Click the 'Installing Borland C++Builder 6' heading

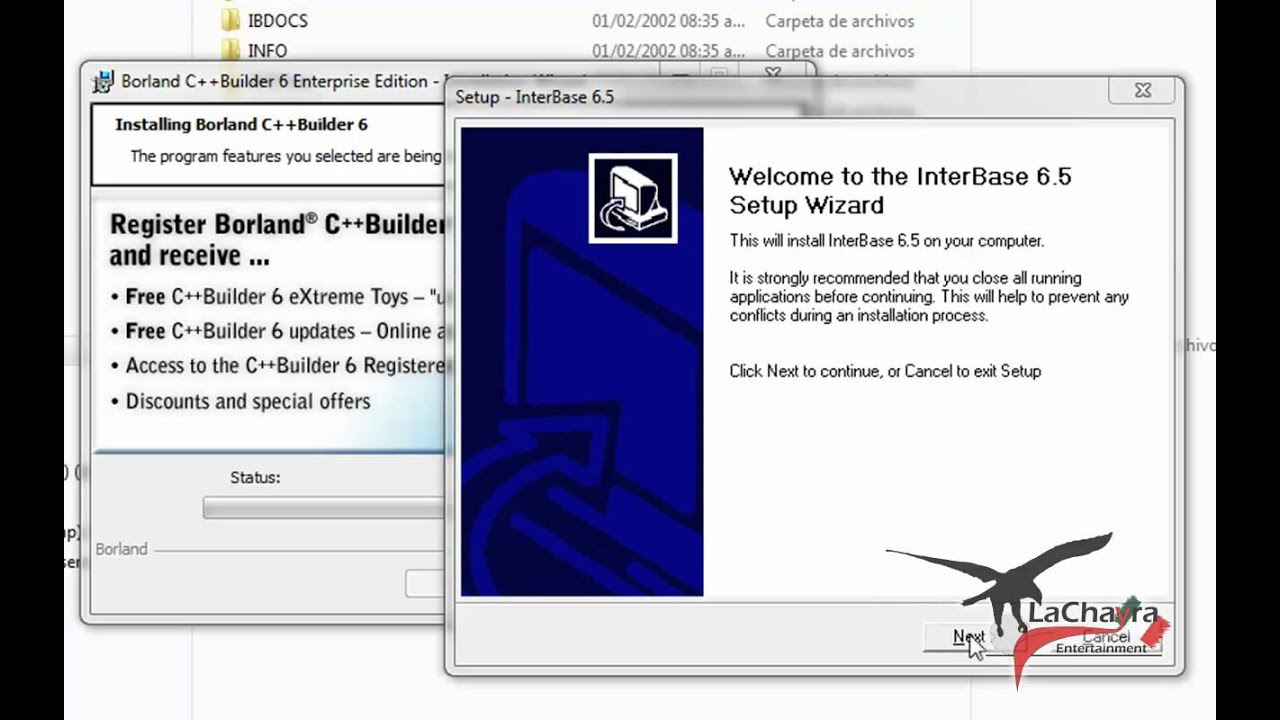pos(241,125)
